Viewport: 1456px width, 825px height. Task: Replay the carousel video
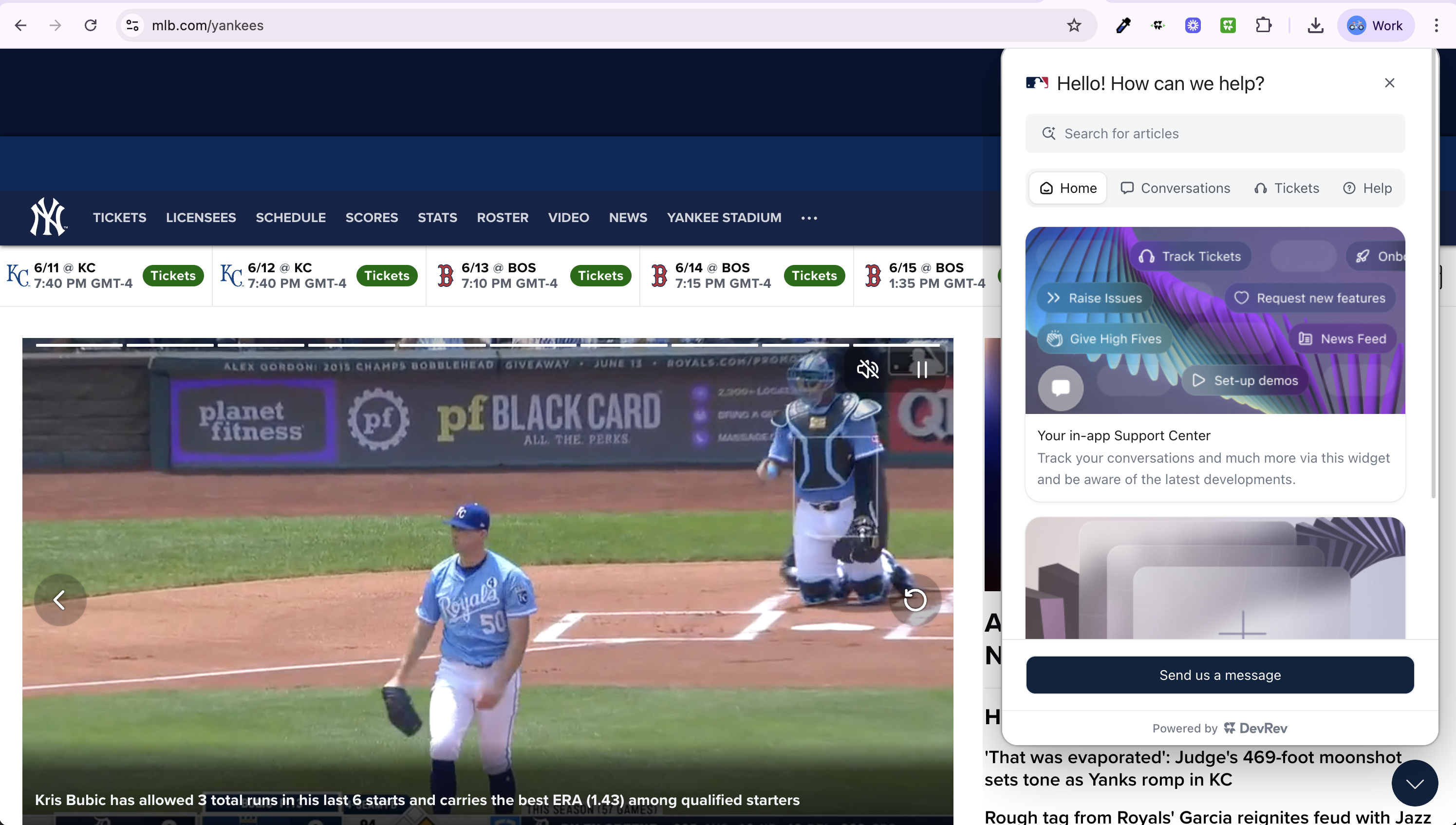[915, 600]
